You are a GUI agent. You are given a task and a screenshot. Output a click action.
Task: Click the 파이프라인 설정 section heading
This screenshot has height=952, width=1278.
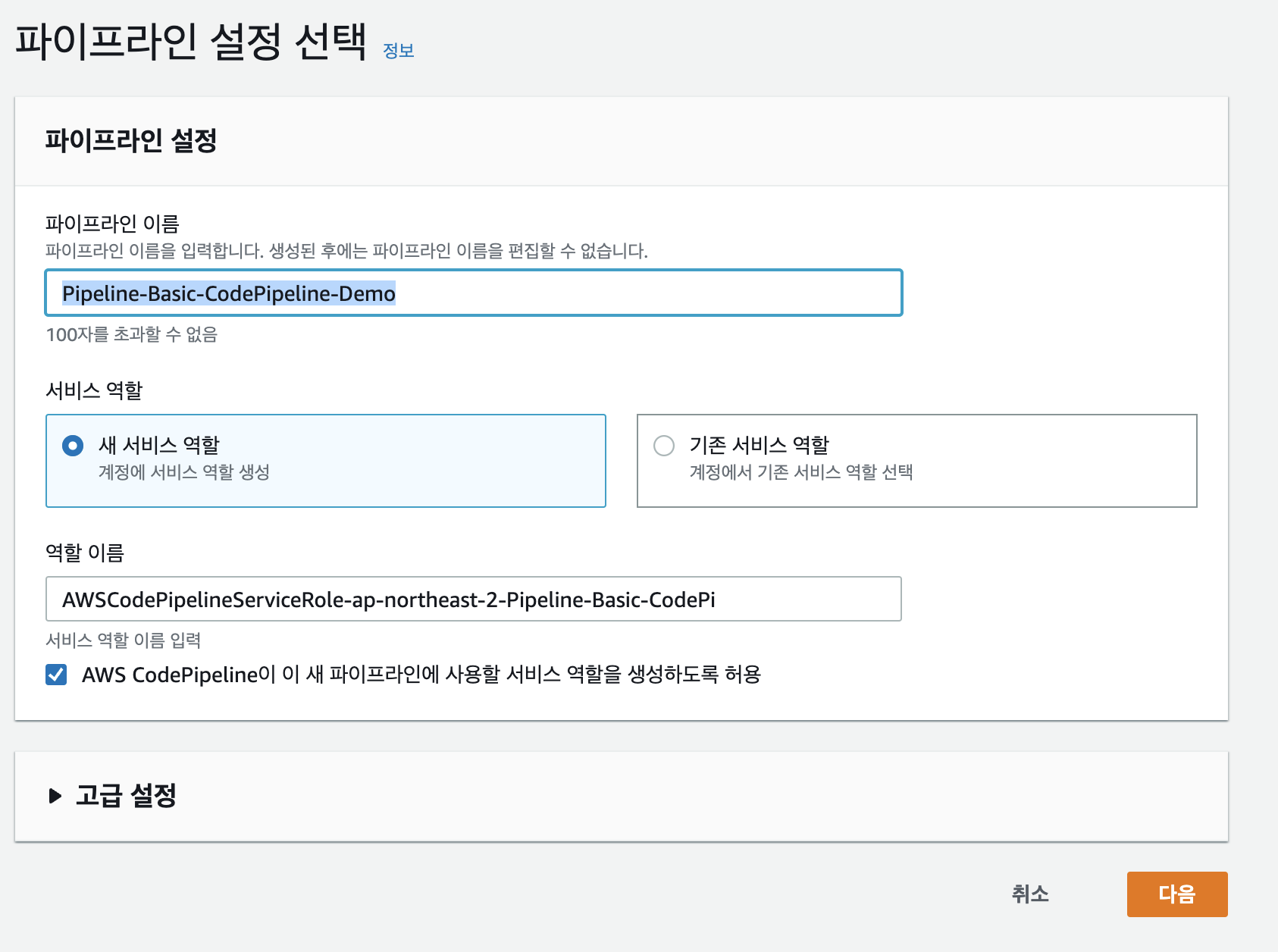click(131, 140)
